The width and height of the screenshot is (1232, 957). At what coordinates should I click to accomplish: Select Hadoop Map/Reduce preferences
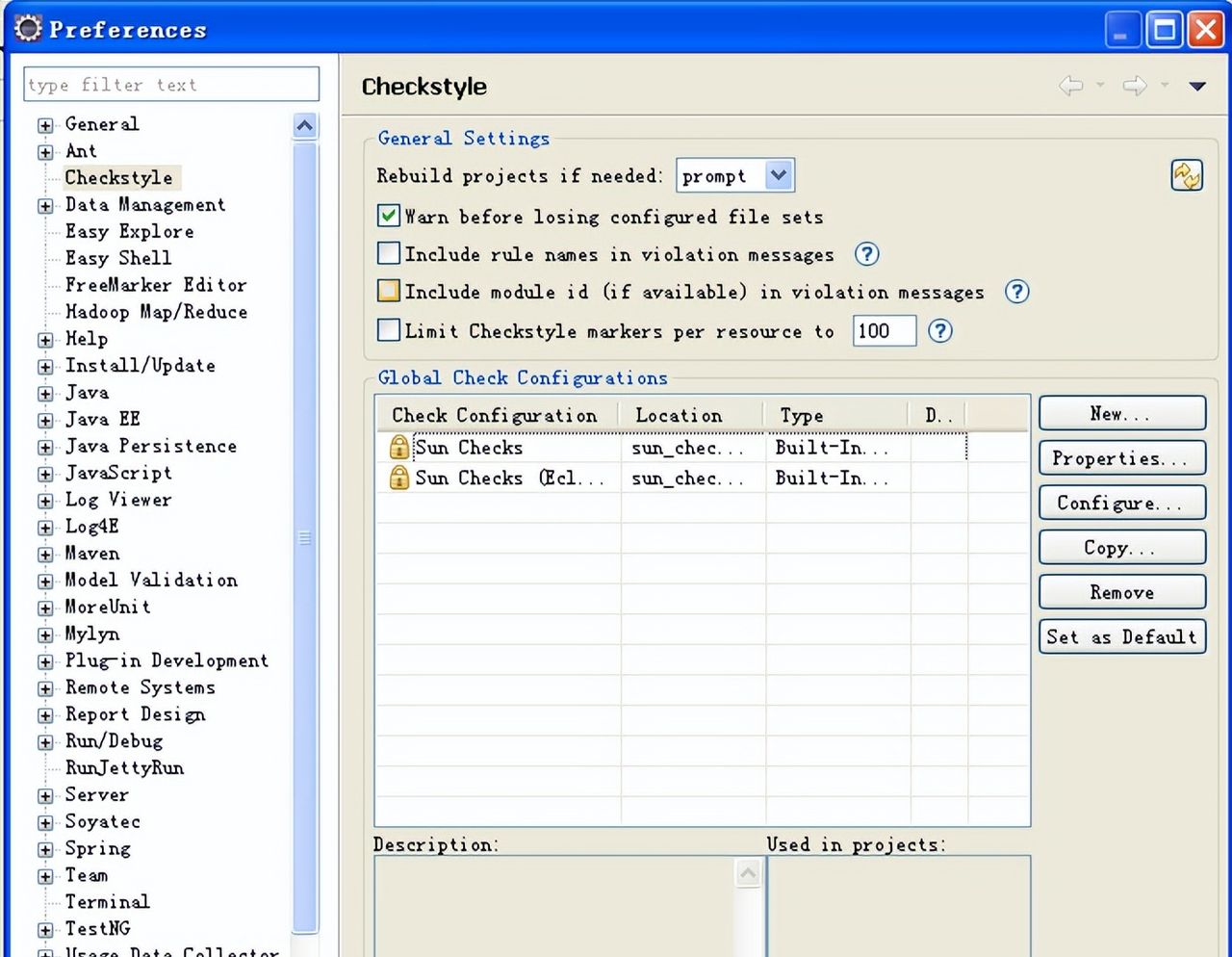(x=156, y=312)
